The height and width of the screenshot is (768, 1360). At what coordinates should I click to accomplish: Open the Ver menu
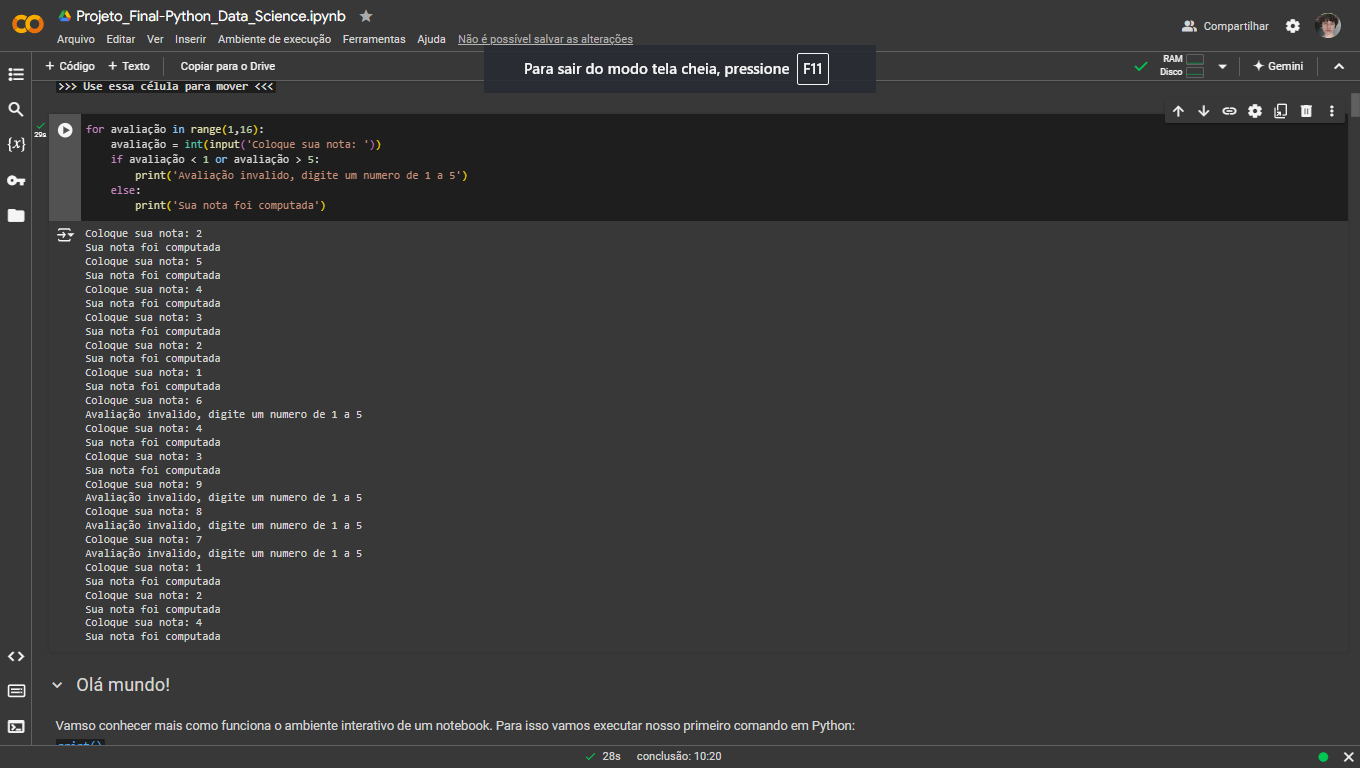click(x=155, y=39)
